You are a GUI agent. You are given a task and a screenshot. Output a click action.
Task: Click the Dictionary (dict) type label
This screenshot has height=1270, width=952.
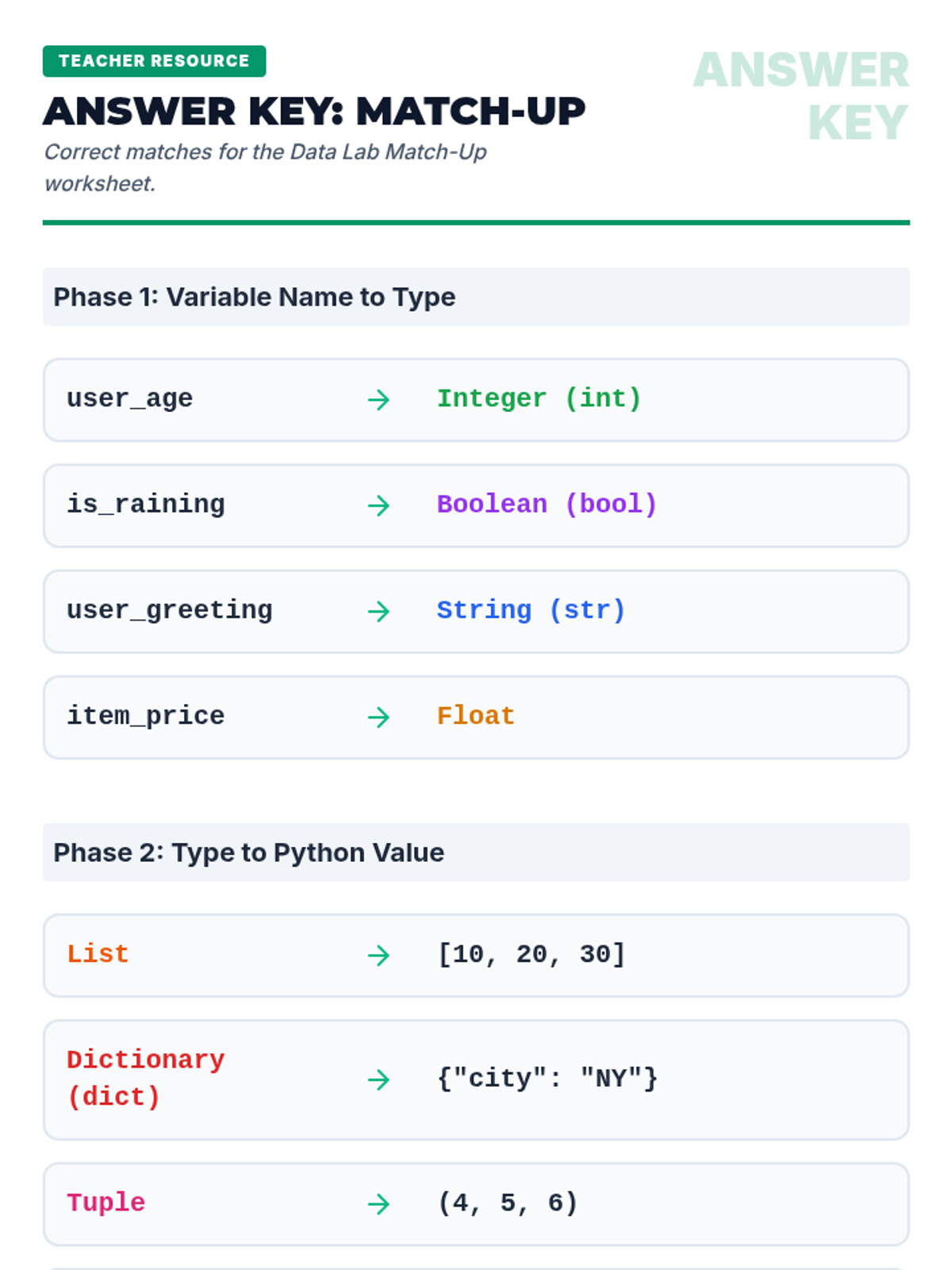point(145,1078)
